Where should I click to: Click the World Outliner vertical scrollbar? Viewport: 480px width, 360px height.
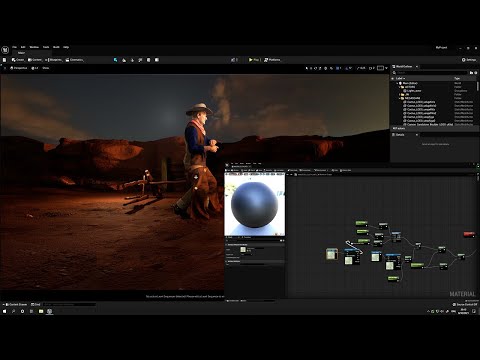478,87
